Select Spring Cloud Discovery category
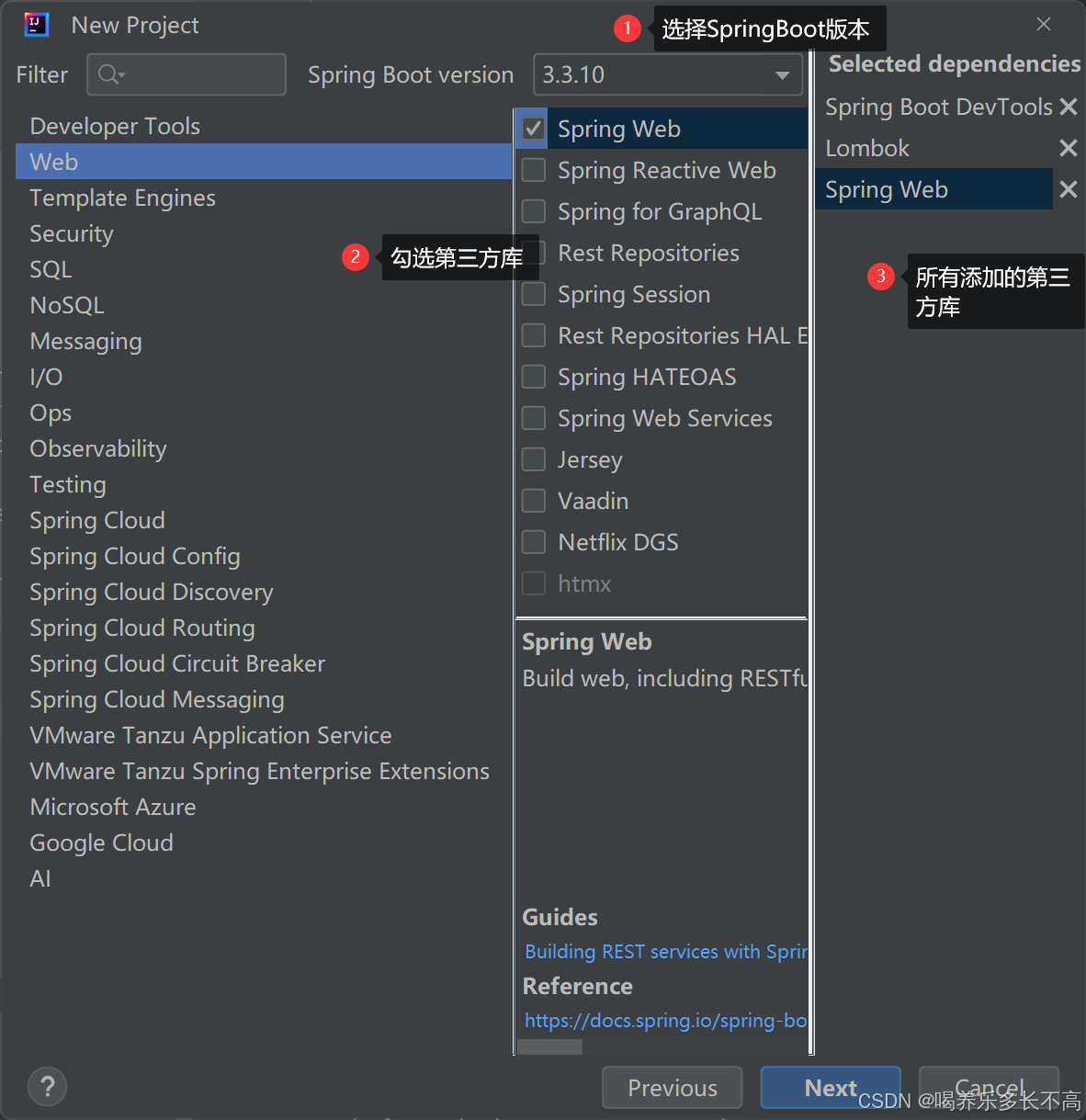This screenshot has height=1120, width=1086. point(264,592)
